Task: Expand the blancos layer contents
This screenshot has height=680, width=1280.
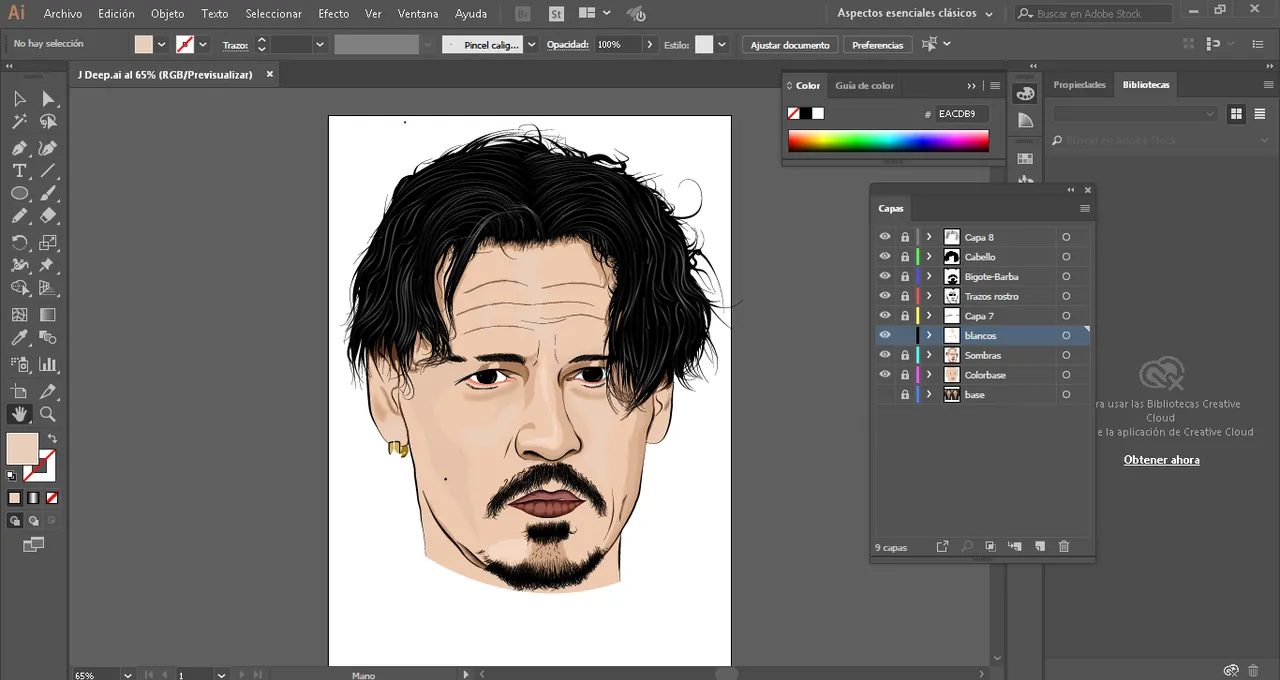Action: [929, 335]
